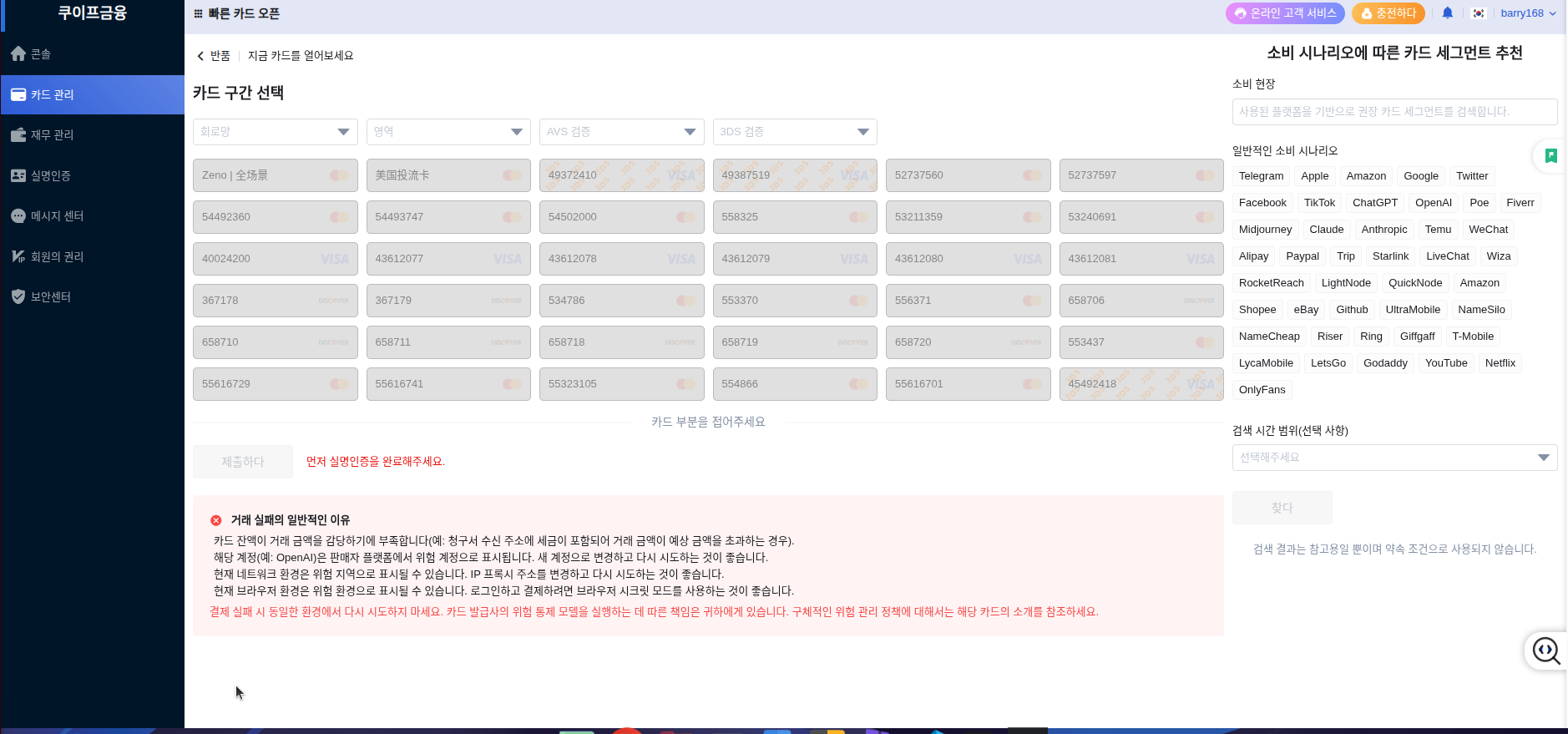Open the 영역 region dropdown
Image resolution: width=1568 pixels, height=734 pixels.
(448, 132)
